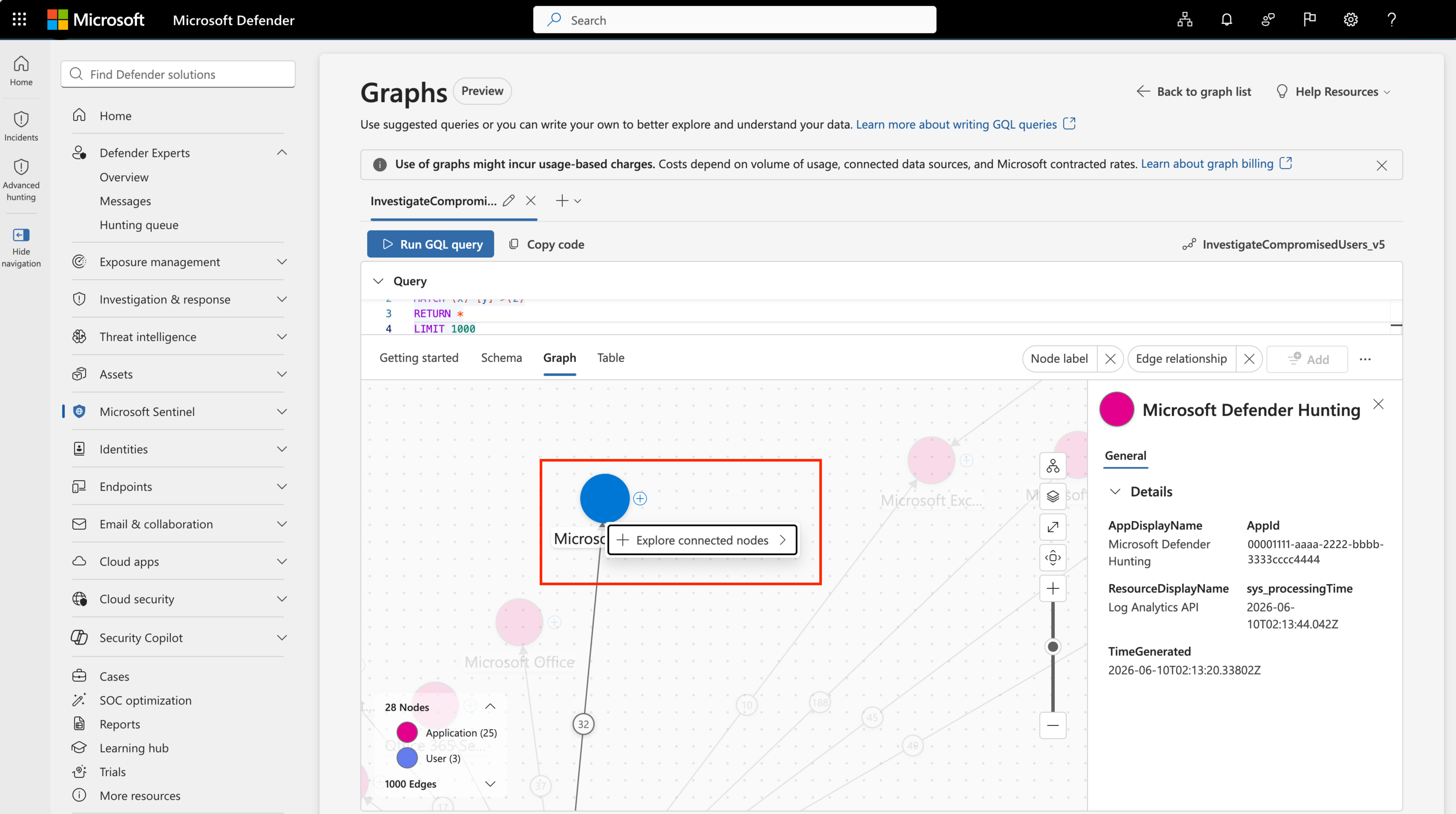Add a new query tab with plus icon
The image size is (1456, 814).
coord(562,201)
